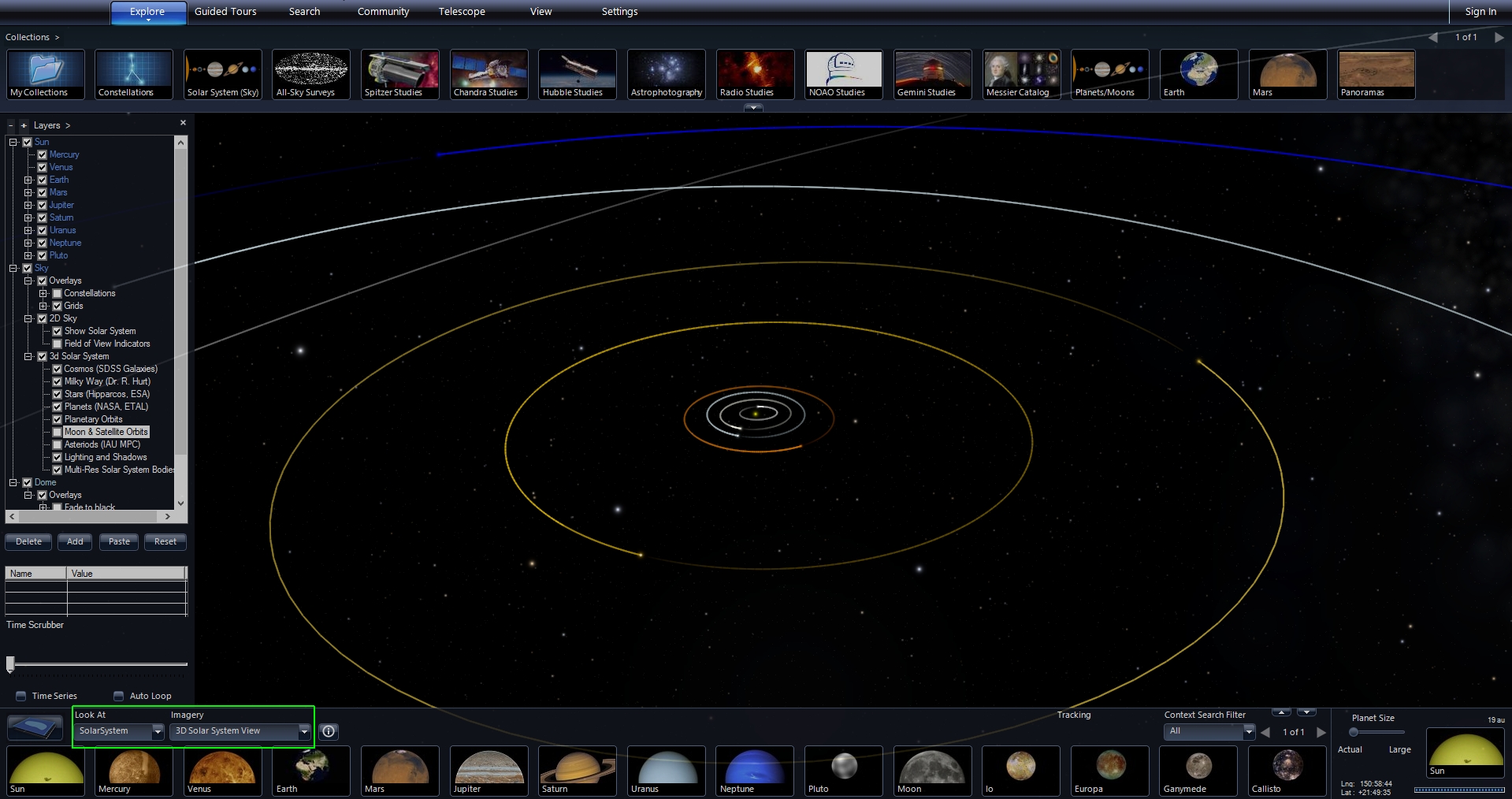This screenshot has height=799, width=1512.
Task: Close the Layers panel
Action: (x=183, y=123)
